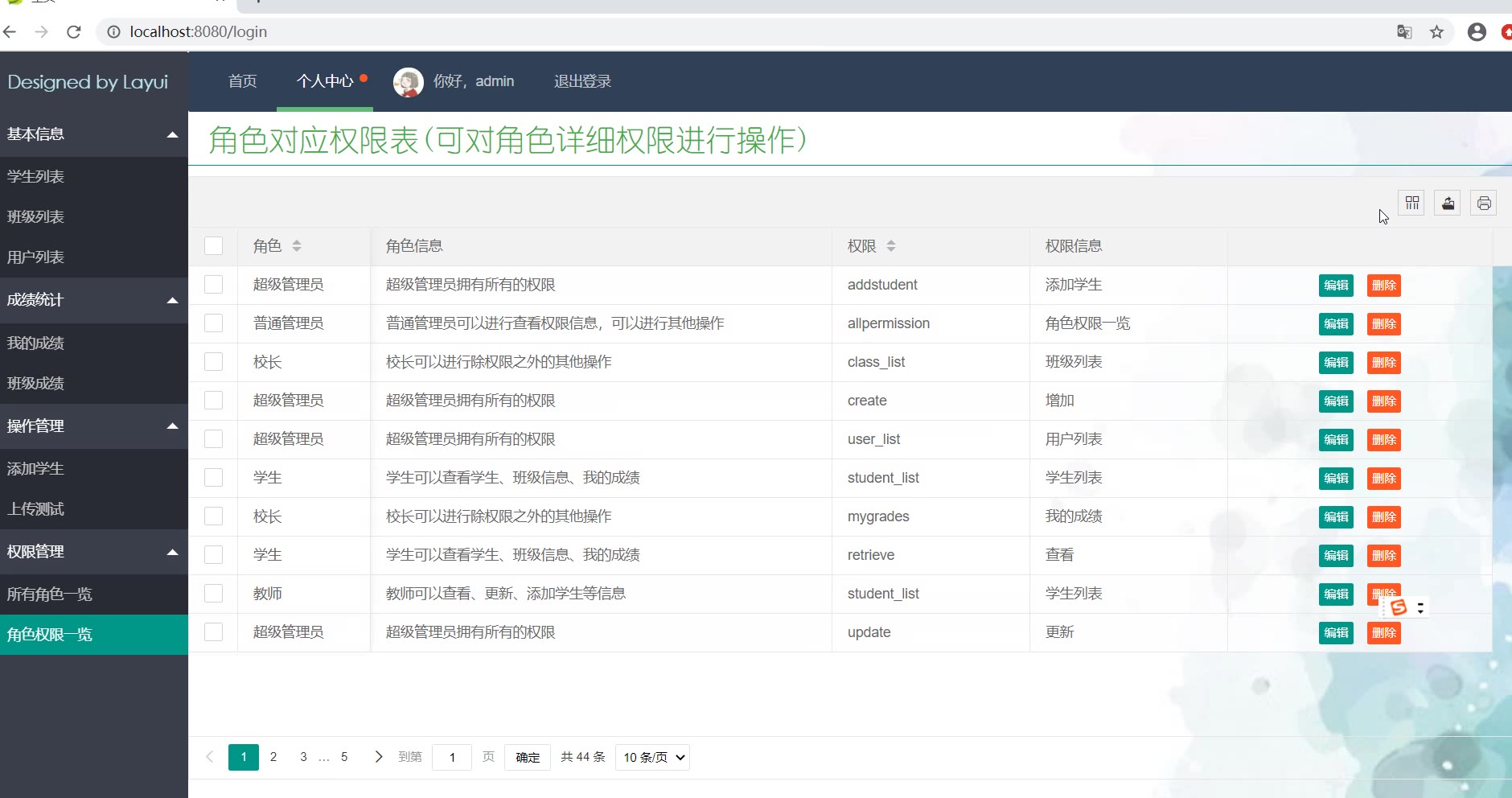The height and width of the screenshot is (798, 1512).
Task: Click the table export icon
Action: tap(1448, 204)
